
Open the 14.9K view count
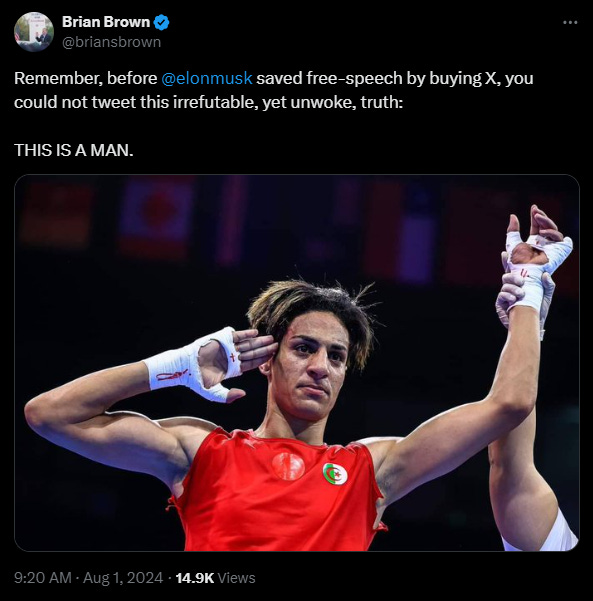[195, 578]
